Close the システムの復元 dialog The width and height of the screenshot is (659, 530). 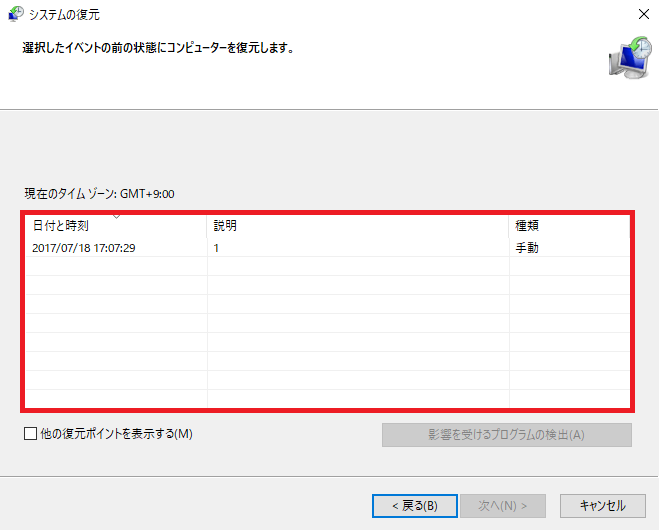(643, 14)
